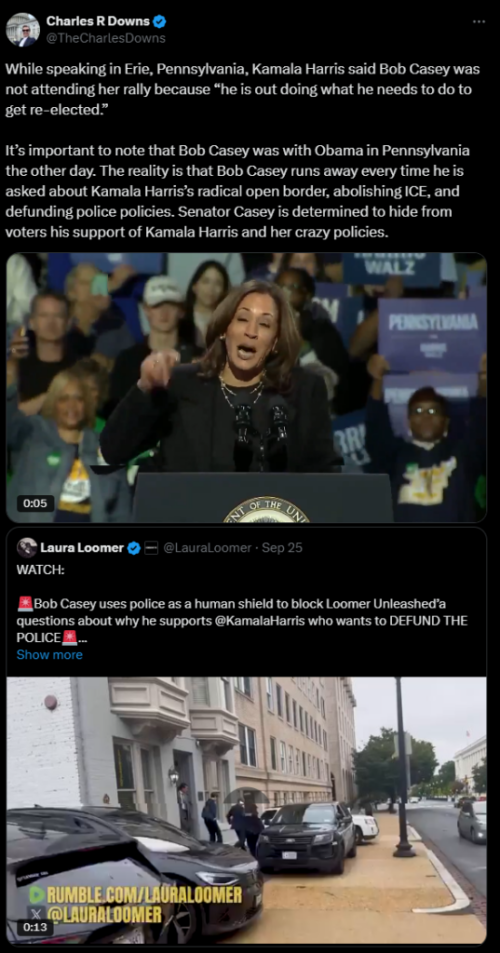Screen dimensions: 500x953
Task: Open Laura Loomer's small profile avatar
Action: [27, 548]
